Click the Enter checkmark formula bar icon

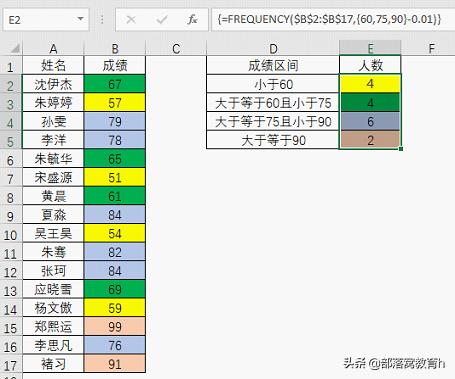162,20
